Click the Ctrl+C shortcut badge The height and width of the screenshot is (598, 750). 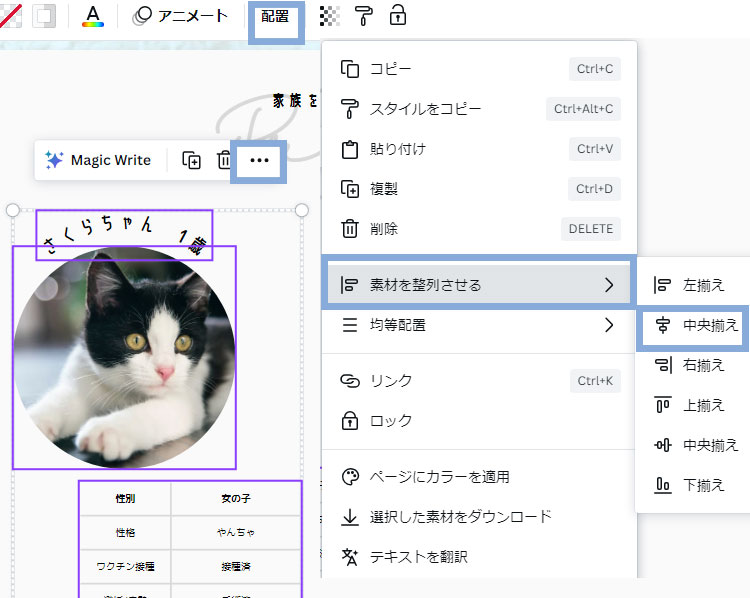(x=595, y=69)
